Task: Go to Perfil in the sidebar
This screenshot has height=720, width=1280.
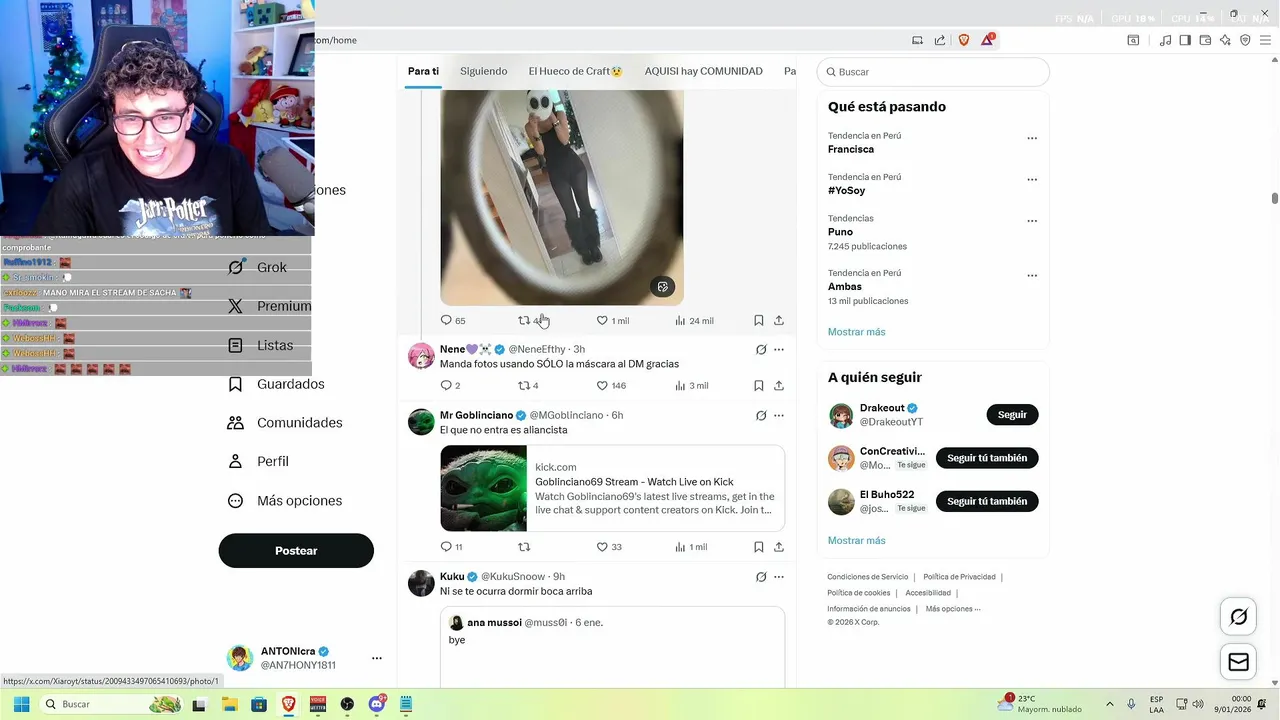Action: coord(258,461)
